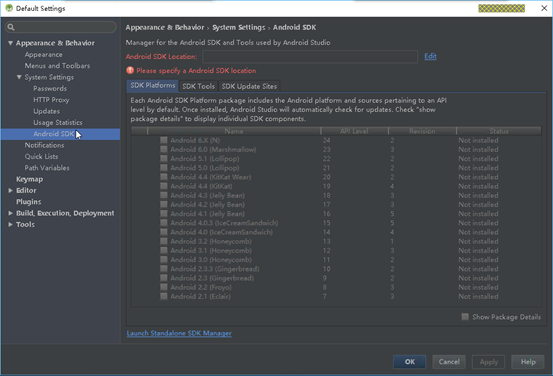Select Appearance in the settings tree
The height and width of the screenshot is (376, 553).
43,55
